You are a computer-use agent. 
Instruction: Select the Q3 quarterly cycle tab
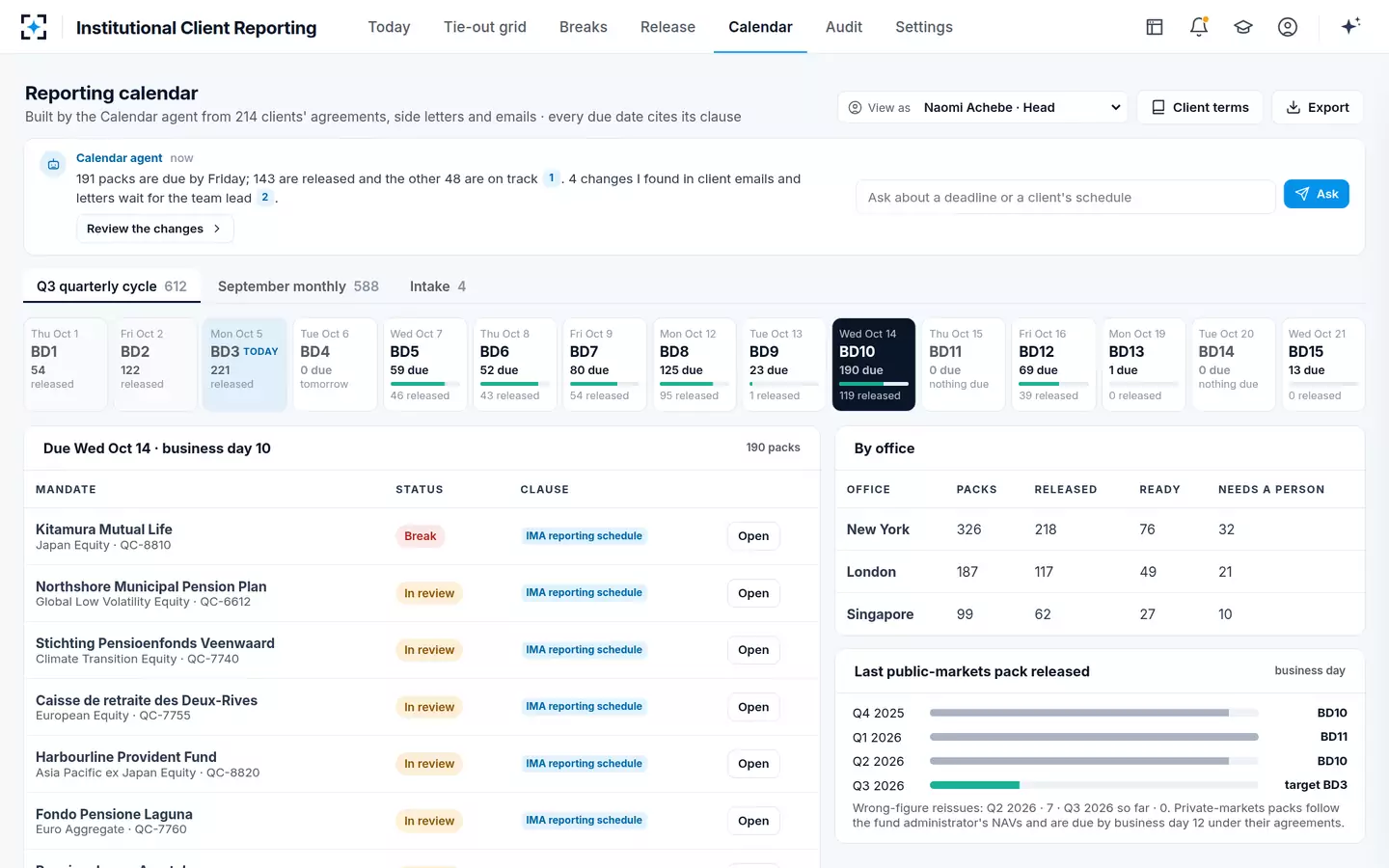(x=112, y=286)
